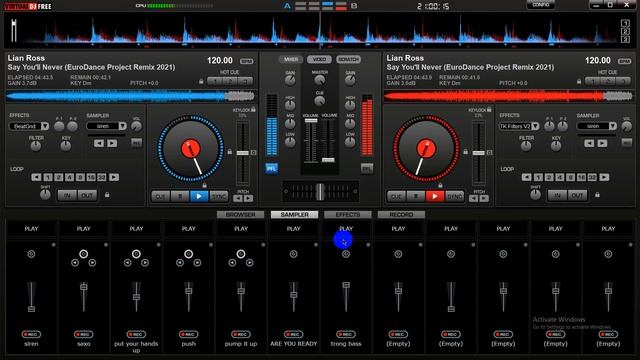This screenshot has height=360, width=640.
Task: Play the siren sample
Action: (31, 229)
